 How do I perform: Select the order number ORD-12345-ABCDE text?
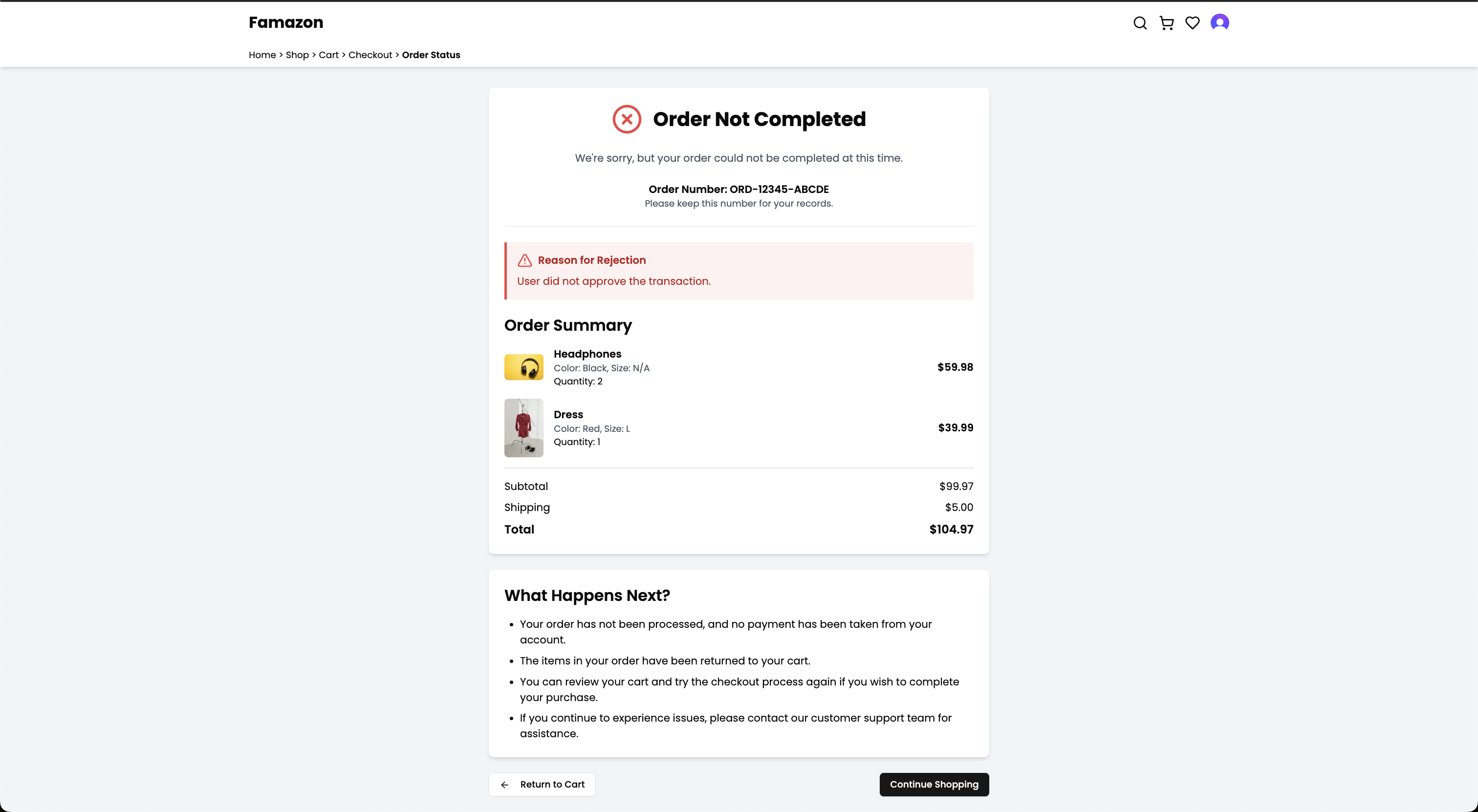[x=779, y=189]
